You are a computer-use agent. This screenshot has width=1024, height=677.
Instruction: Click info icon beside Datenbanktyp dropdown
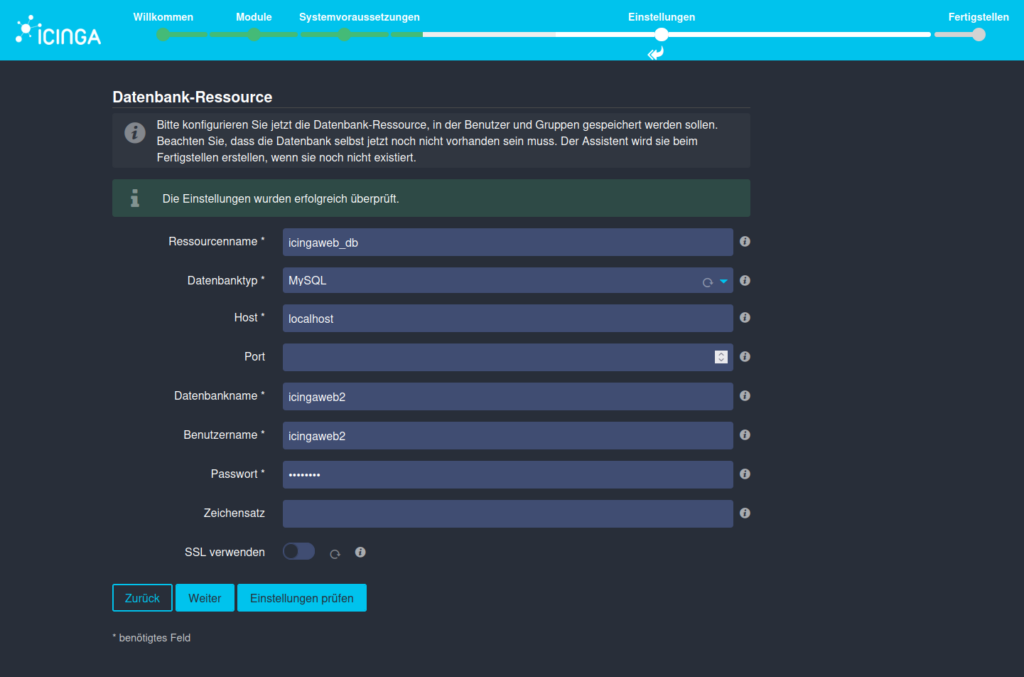click(745, 281)
